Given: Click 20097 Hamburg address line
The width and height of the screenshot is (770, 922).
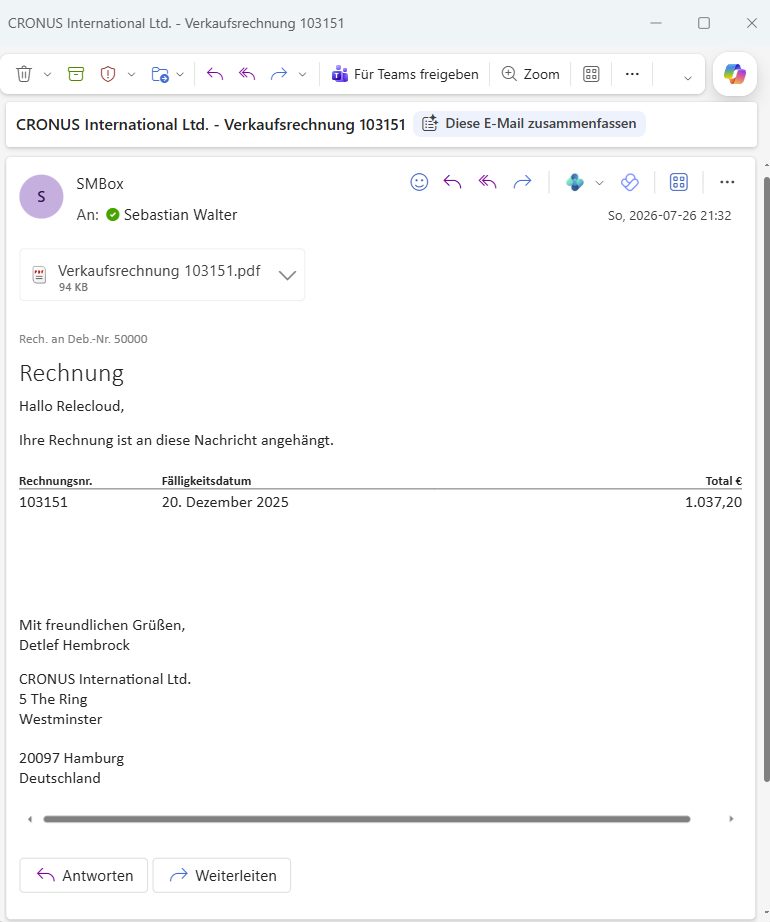Looking at the screenshot, I should pyautogui.click(x=72, y=759).
